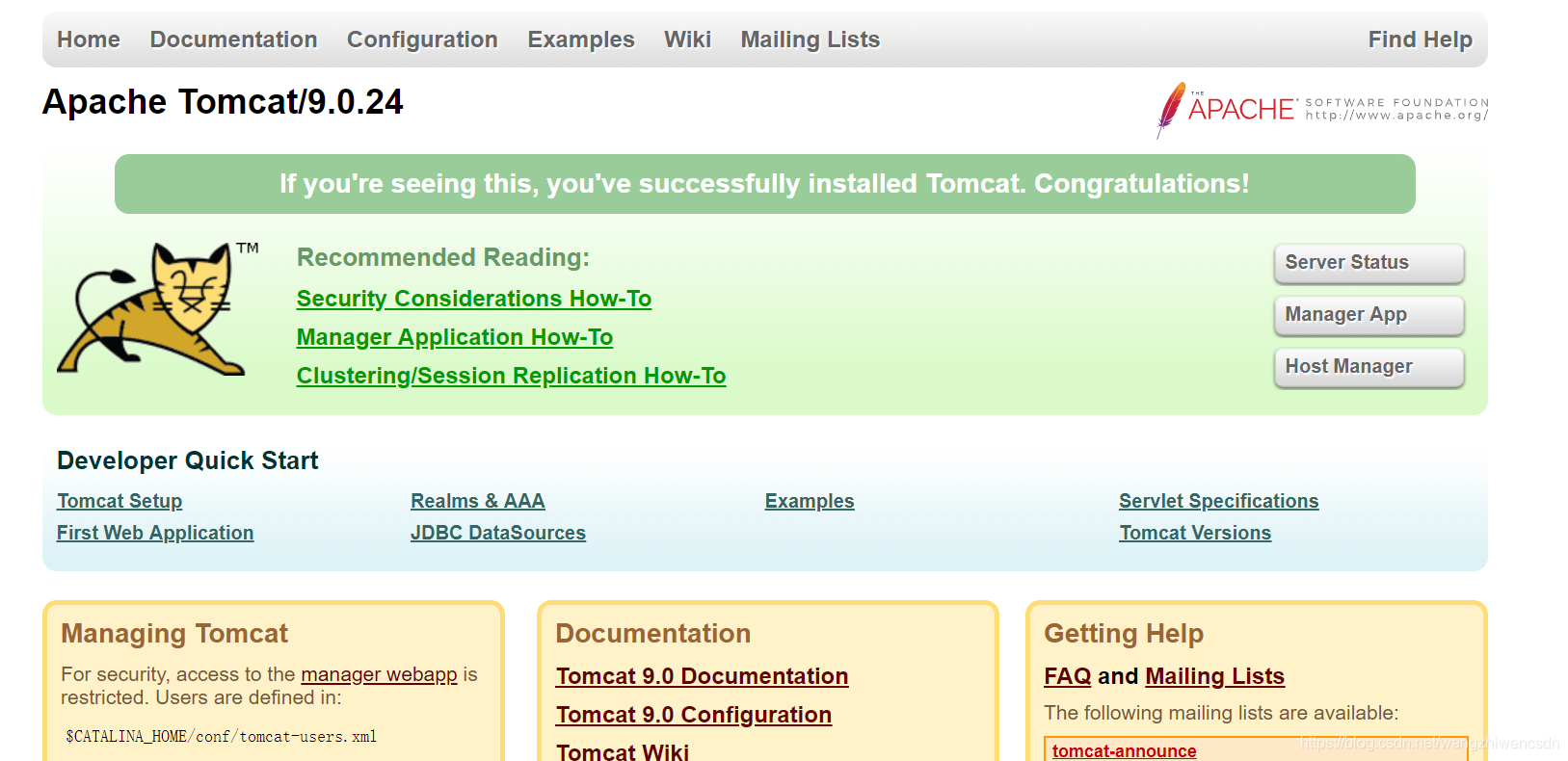Click 'The following mailing lists are available' text

click(1221, 713)
